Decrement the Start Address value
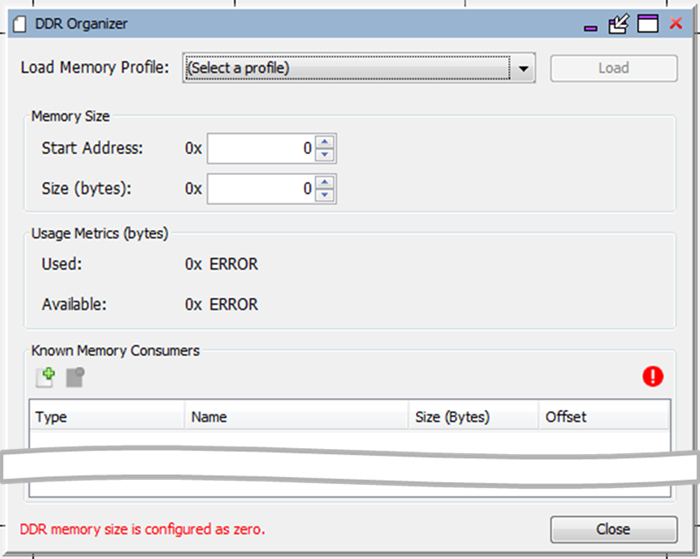Image resolution: width=700 pixels, height=559 pixels. [x=325, y=154]
